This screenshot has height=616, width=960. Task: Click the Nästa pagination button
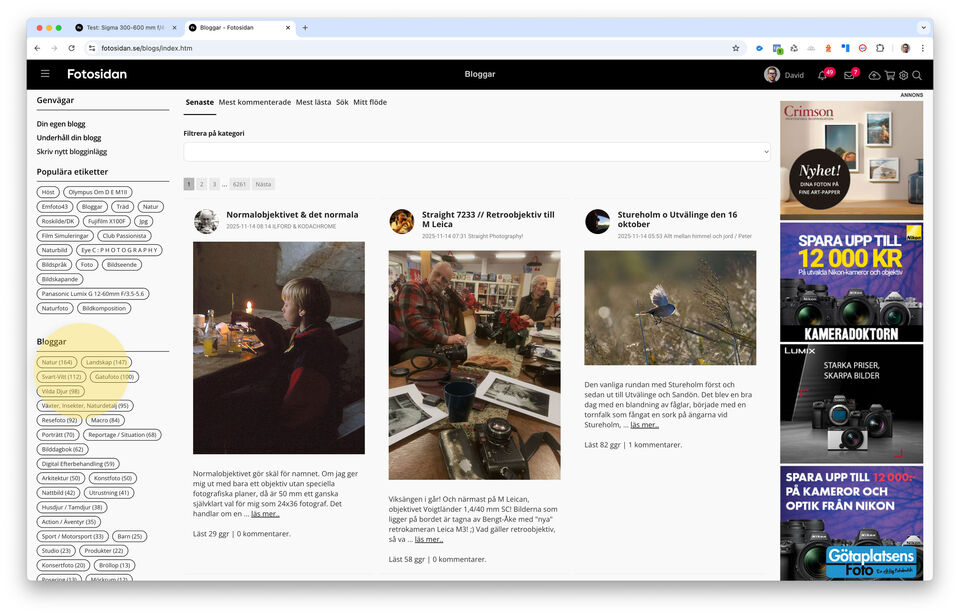pyautogui.click(x=263, y=184)
